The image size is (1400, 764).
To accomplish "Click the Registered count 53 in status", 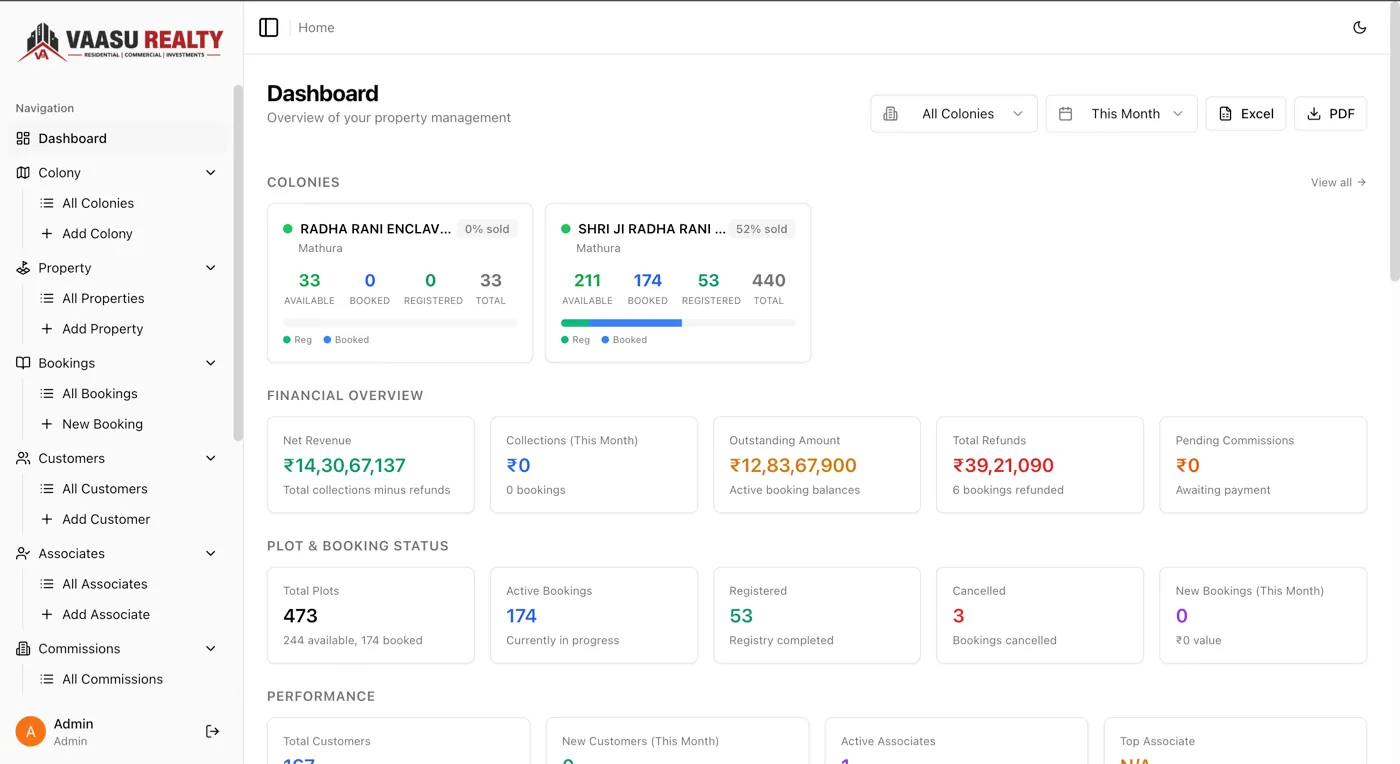I will [741, 616].
